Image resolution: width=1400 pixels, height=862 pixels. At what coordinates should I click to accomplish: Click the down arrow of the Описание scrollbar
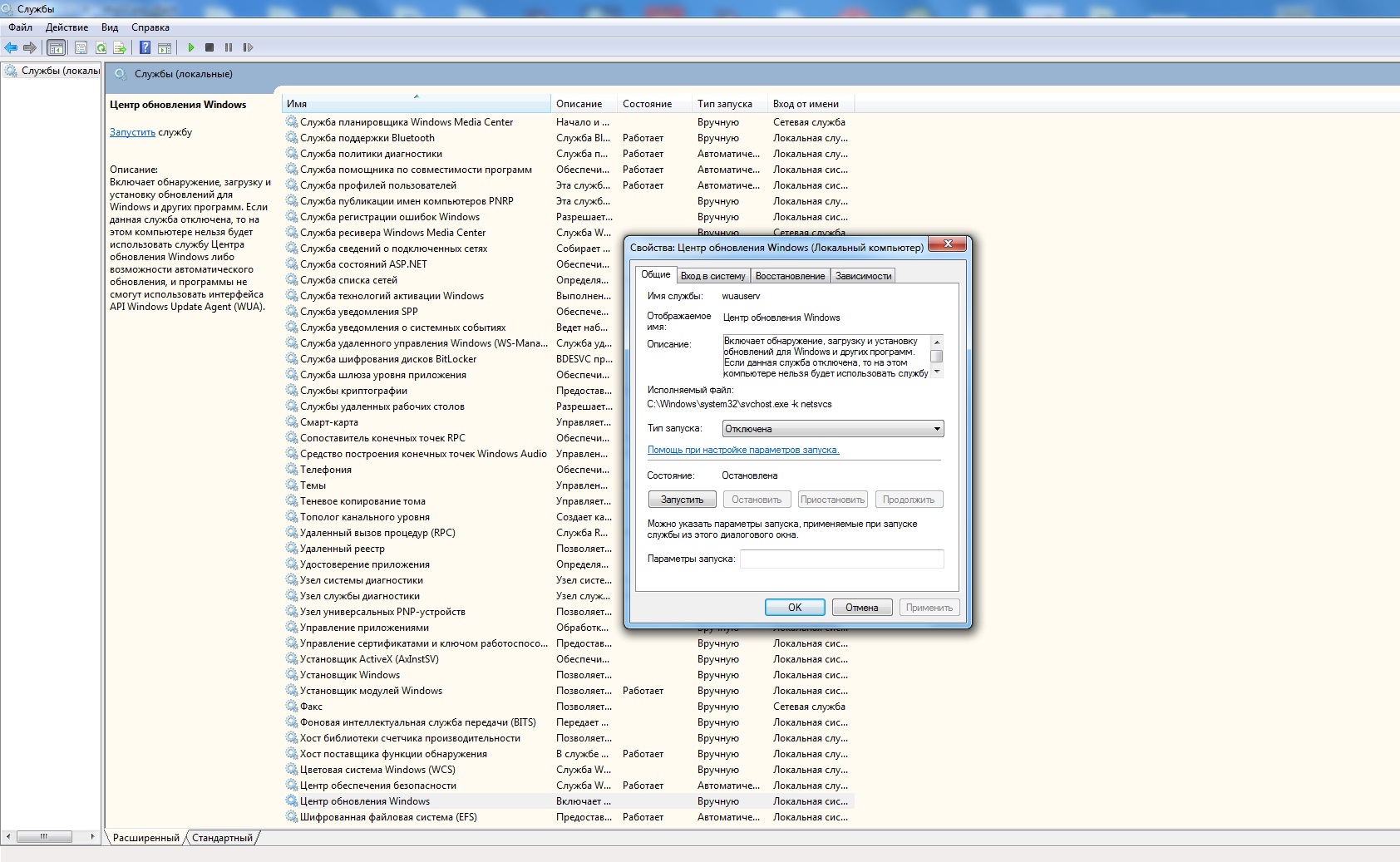point(937,372)
